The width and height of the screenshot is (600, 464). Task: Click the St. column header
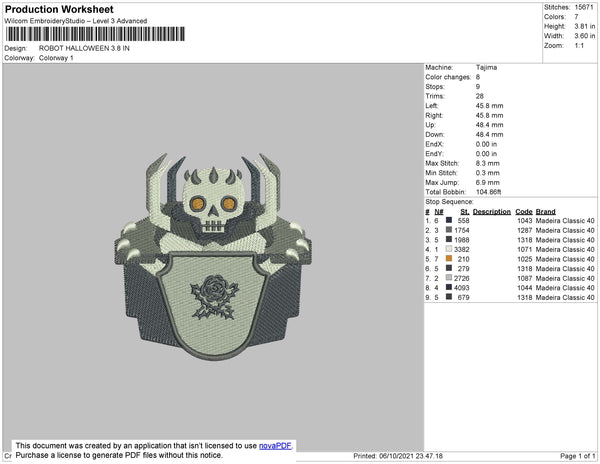[x=464, y=212]
